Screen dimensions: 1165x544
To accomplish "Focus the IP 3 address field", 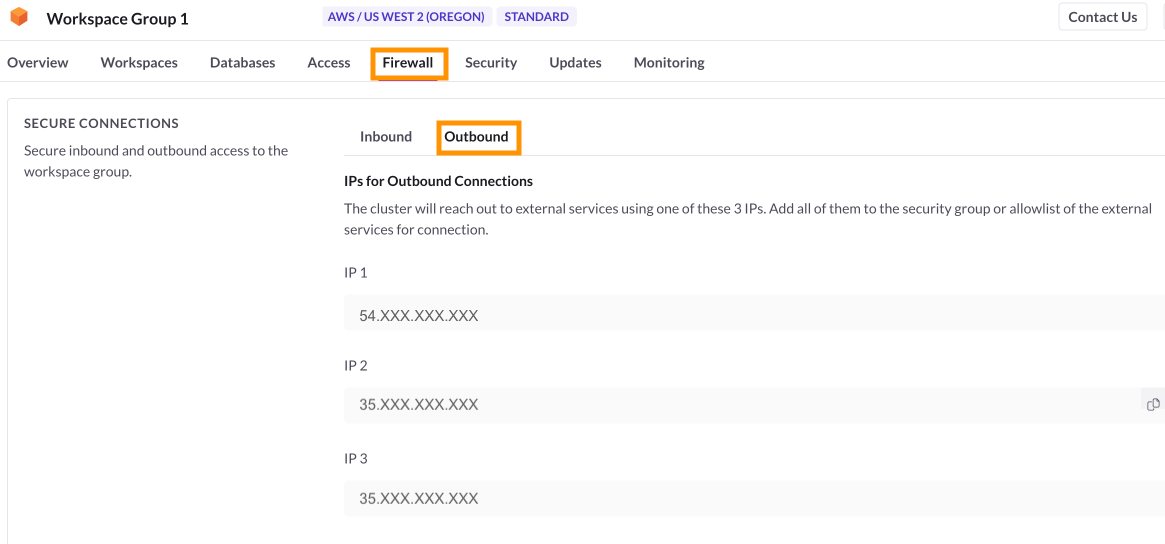I will coord(750,498).
